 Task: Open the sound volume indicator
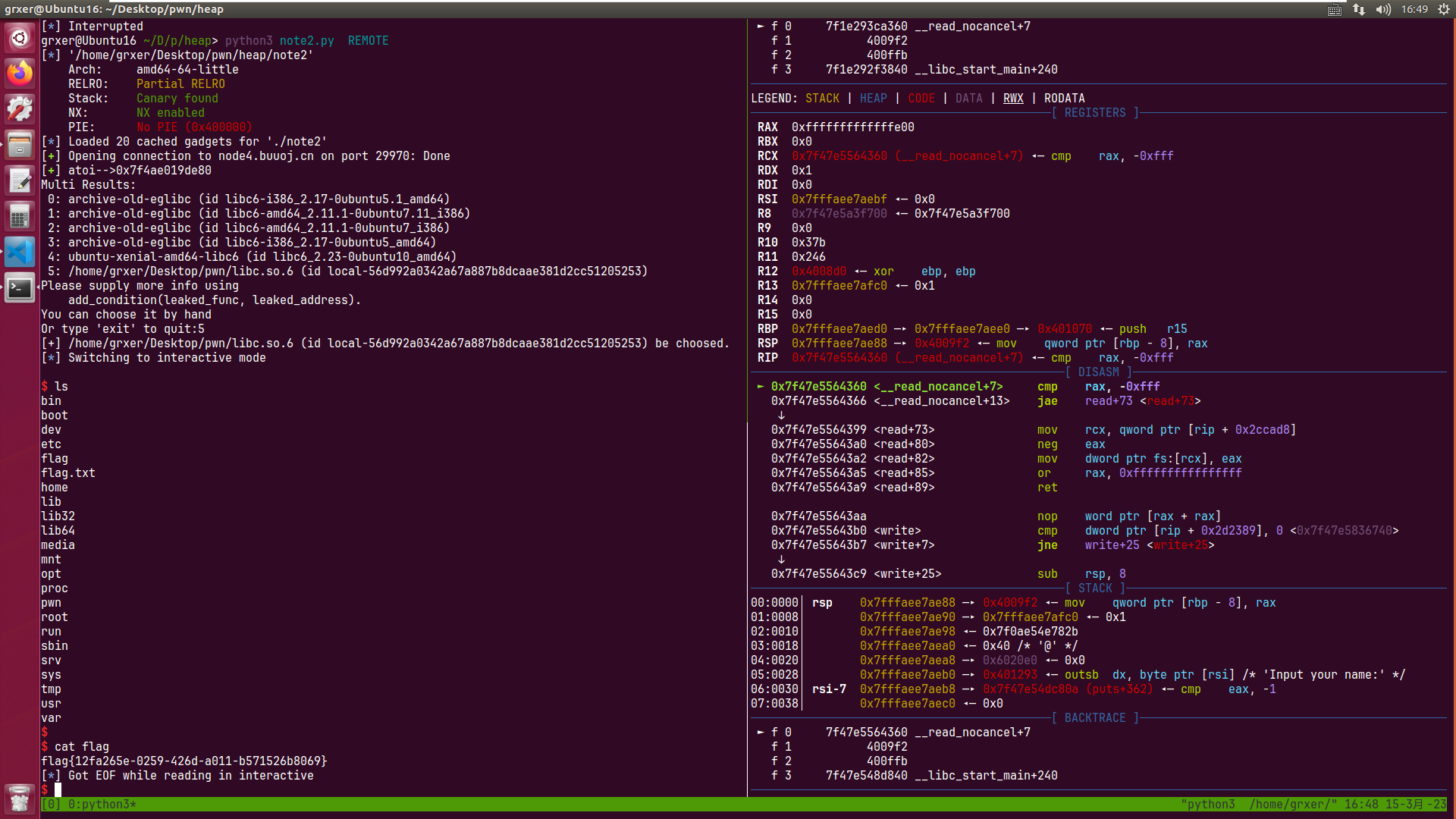tap(1383, 9)
